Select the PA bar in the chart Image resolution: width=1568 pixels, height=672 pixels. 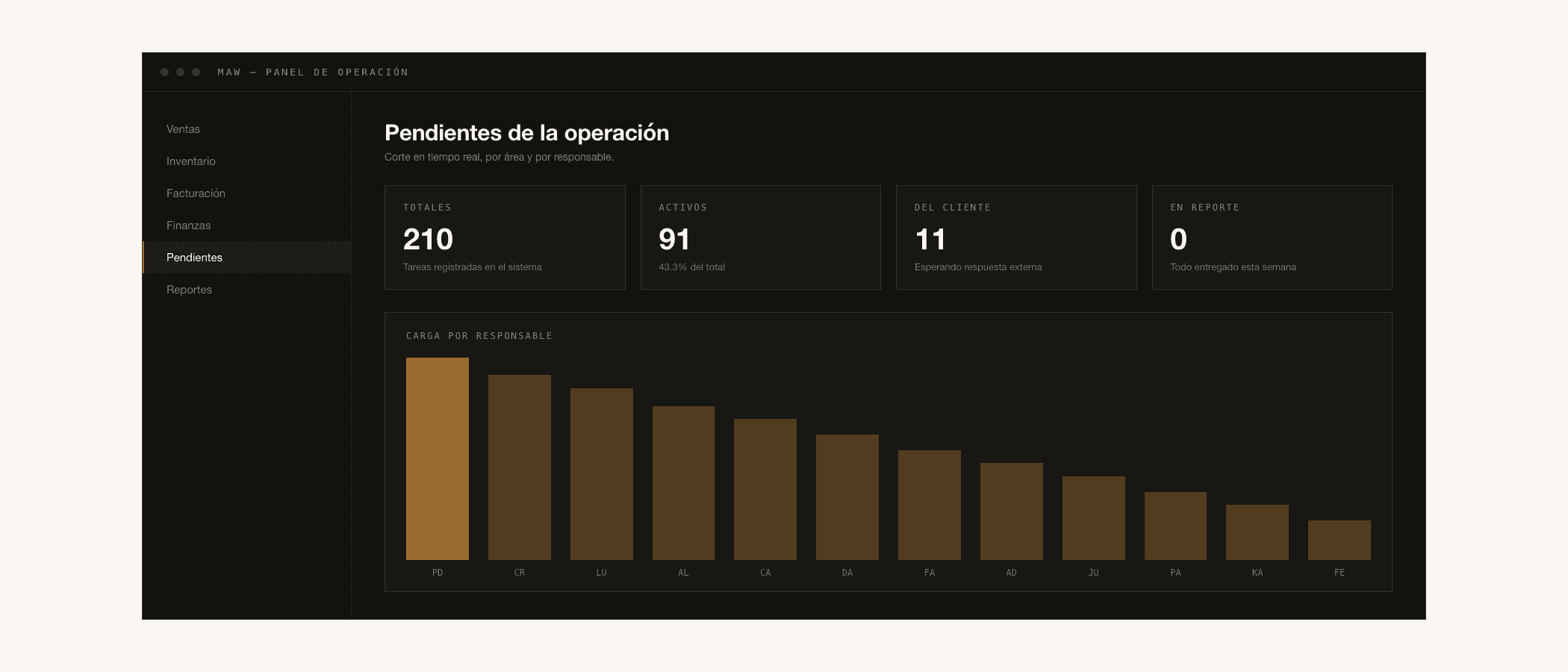click(1175, 526)
